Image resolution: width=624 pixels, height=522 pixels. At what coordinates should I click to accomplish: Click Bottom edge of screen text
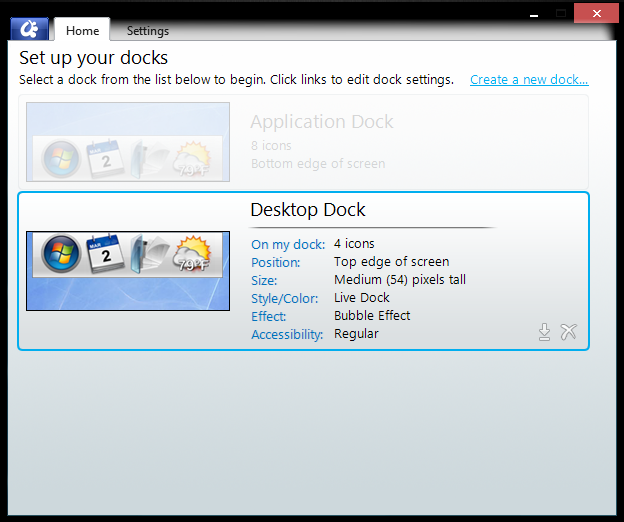click(318, 164)
